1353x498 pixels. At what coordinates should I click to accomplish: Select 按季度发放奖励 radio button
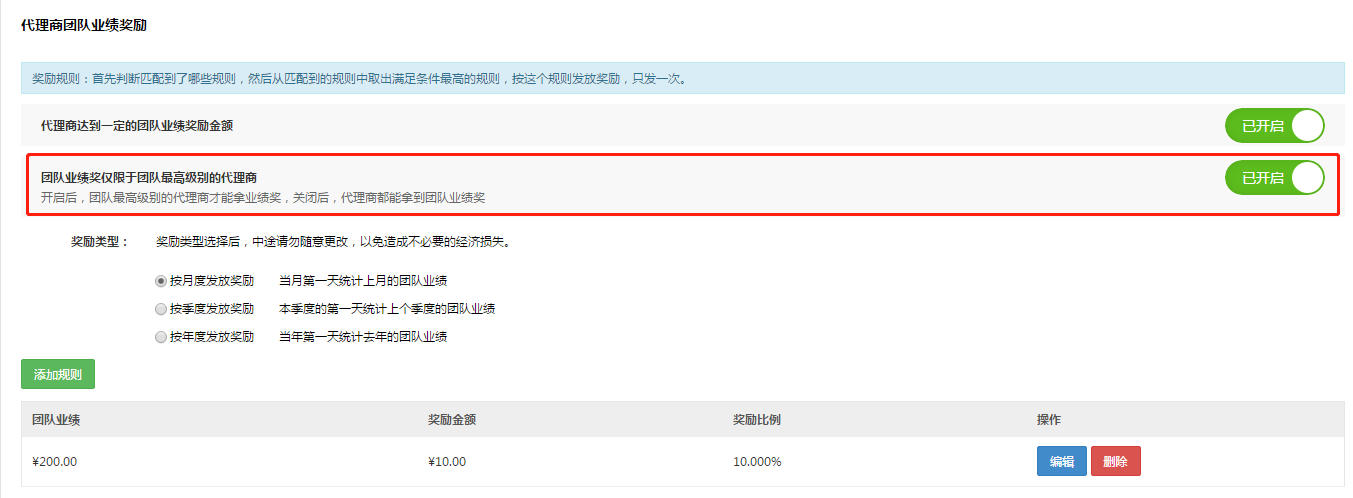click(161, 309)
